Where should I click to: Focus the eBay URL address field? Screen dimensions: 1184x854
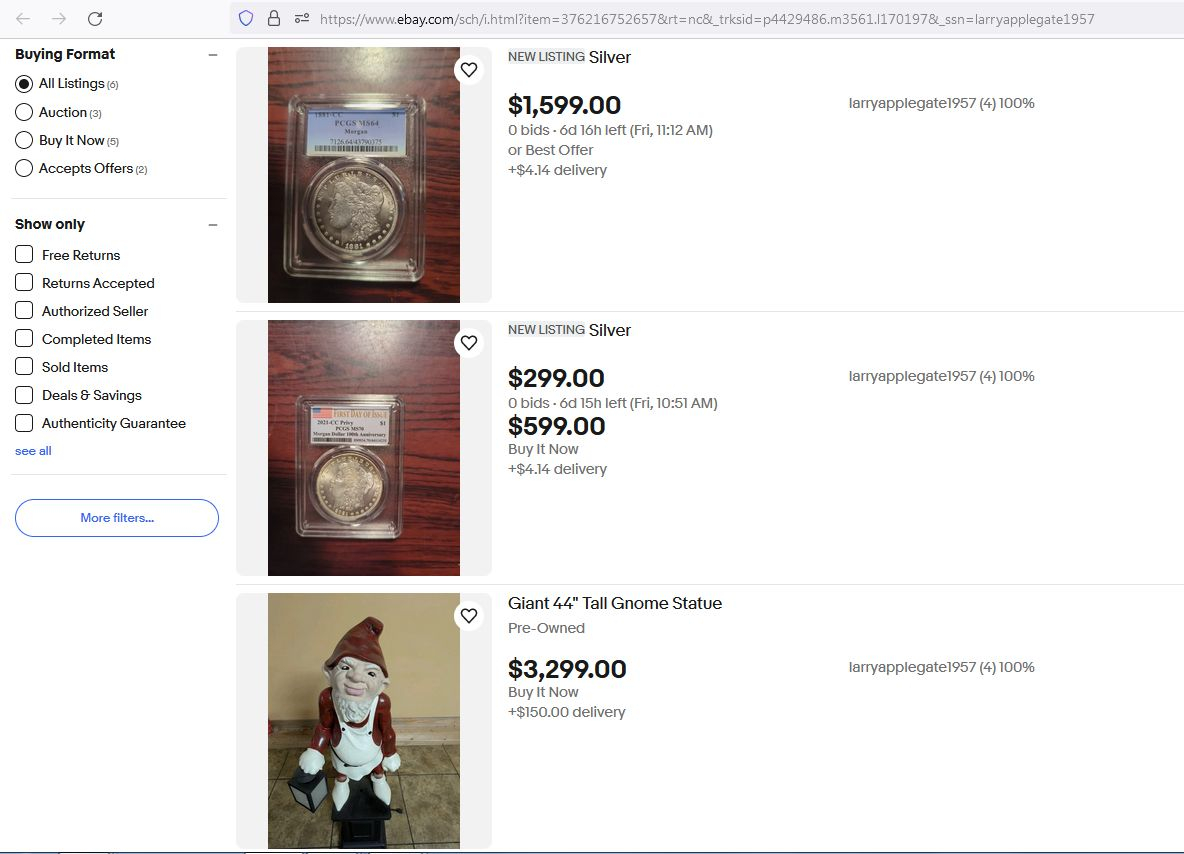(x=707, y=19)
